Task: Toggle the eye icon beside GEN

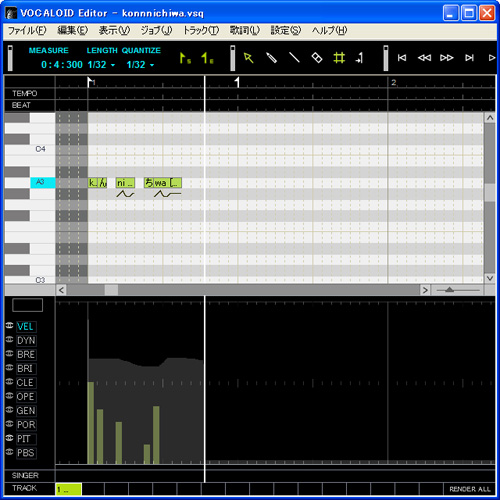Action: [10, 409]
